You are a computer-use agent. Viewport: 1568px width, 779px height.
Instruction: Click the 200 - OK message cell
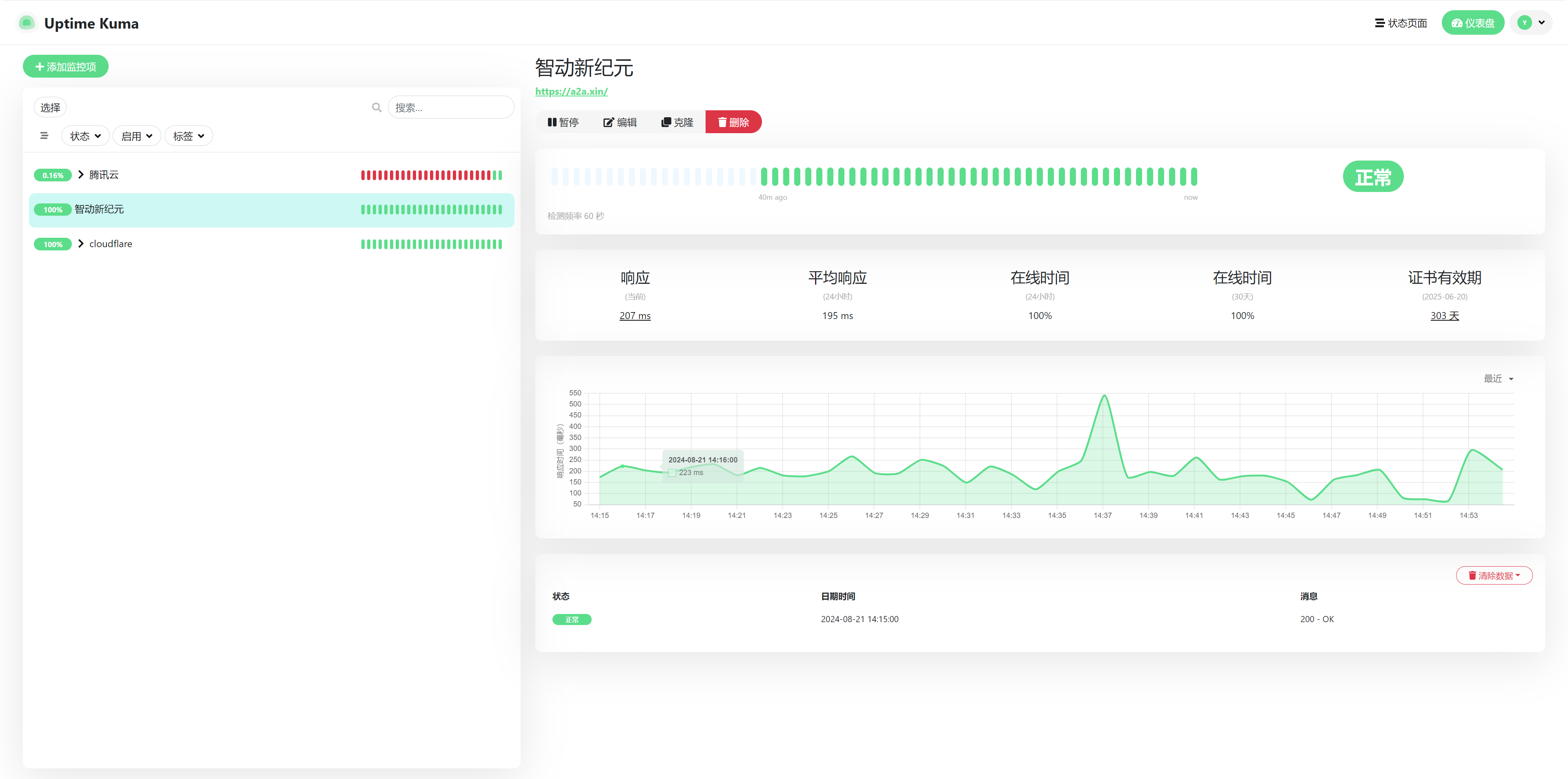click(1316, 619)
